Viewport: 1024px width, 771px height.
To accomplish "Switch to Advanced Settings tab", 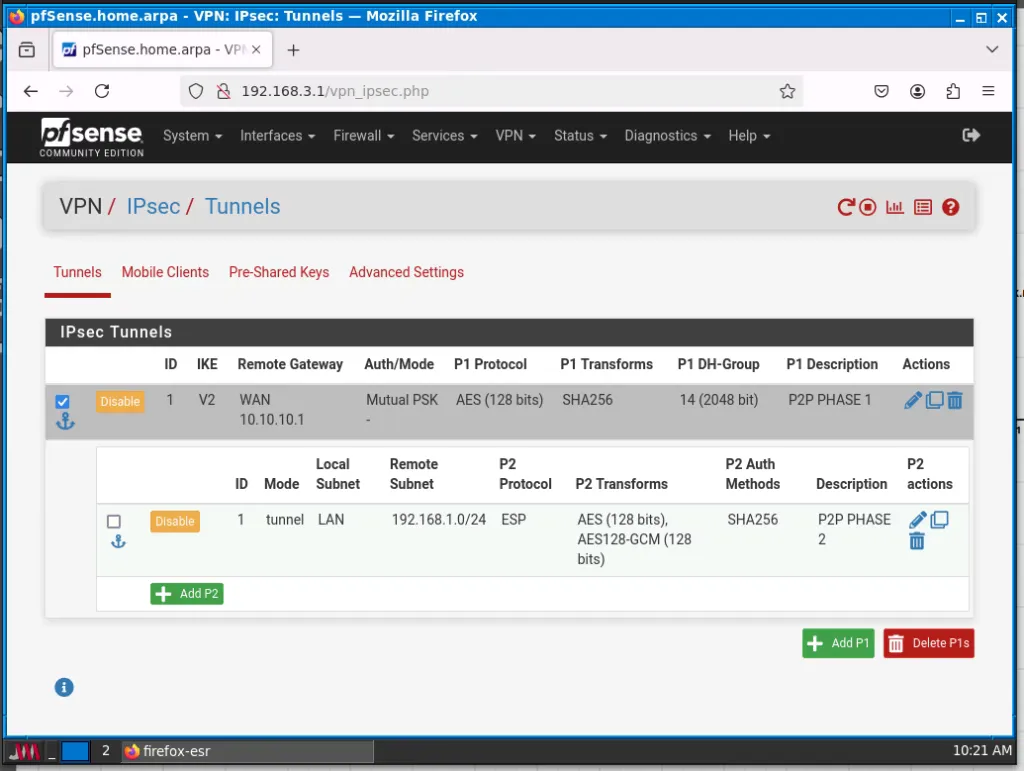I will coord(406,272).
